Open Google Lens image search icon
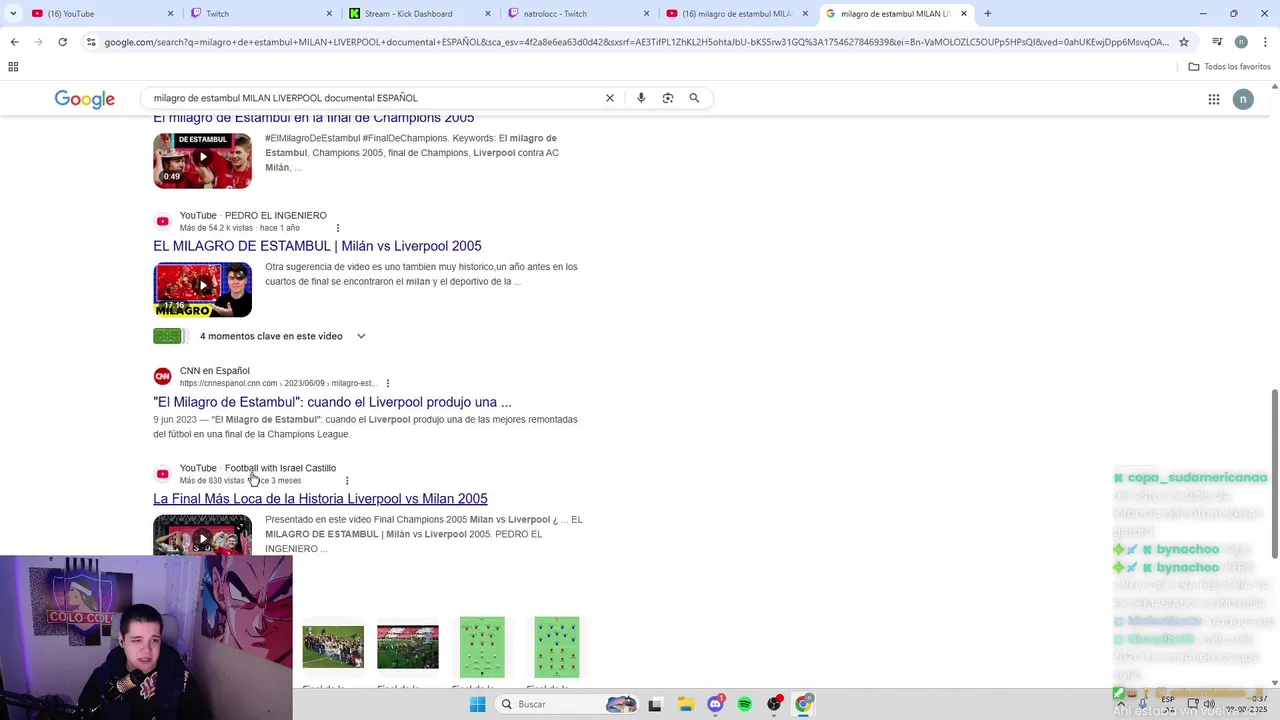This screenshot has width=1280, height=720. click(668, 98)
